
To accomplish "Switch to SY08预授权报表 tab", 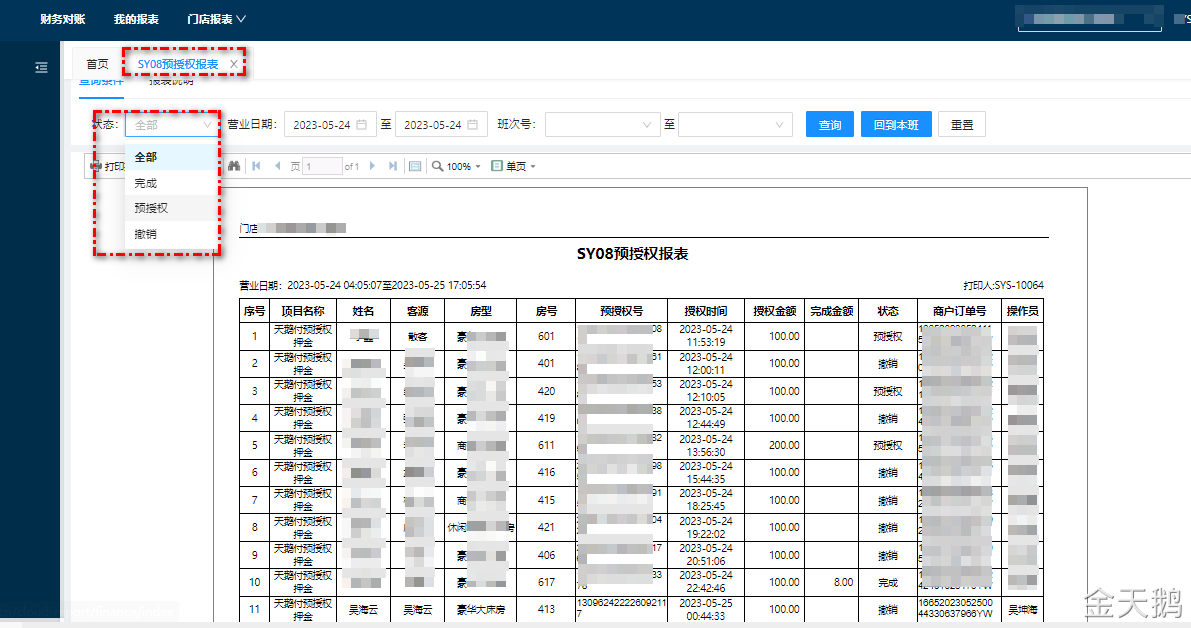I will point(178,65).
